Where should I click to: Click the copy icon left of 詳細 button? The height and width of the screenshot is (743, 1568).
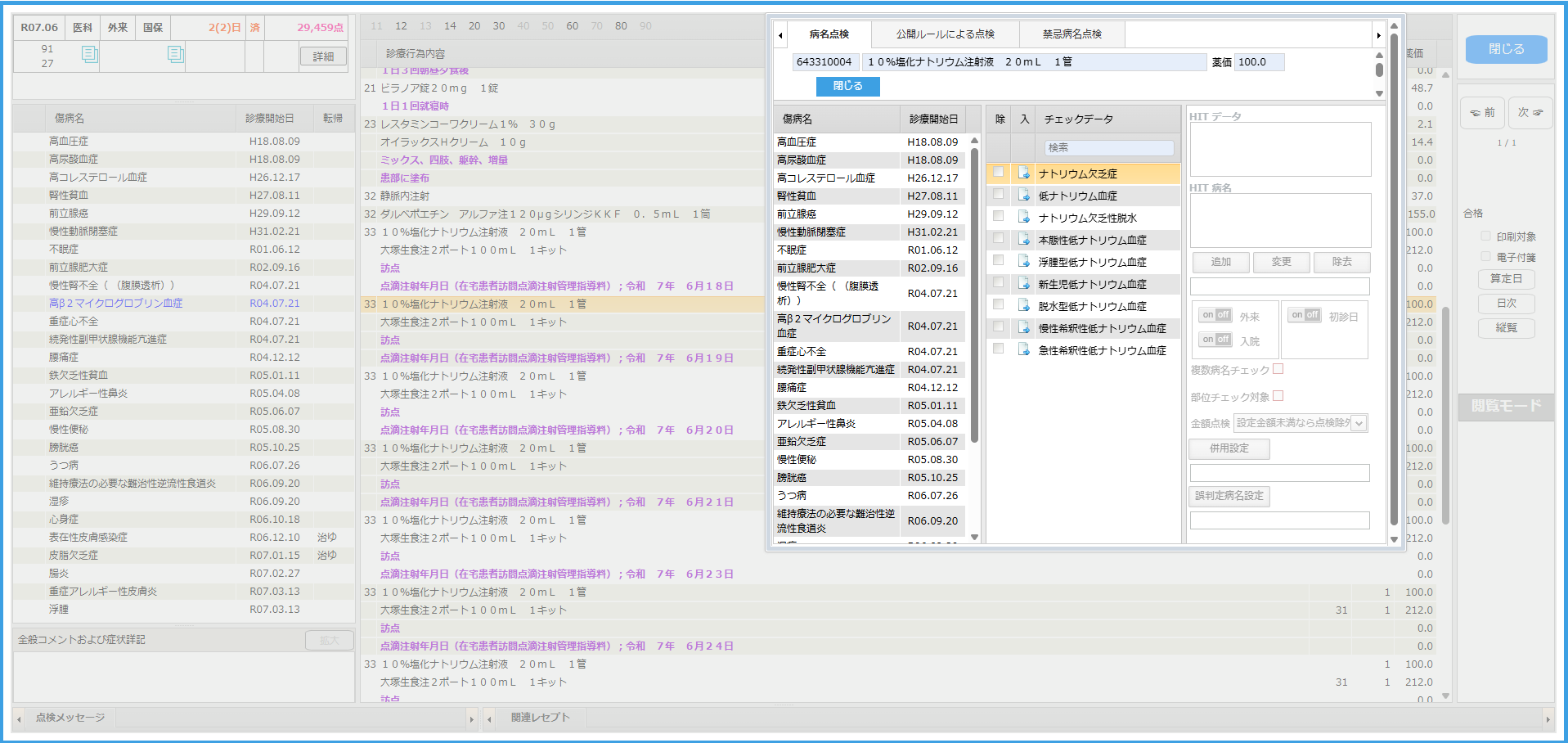pos(175,54)
